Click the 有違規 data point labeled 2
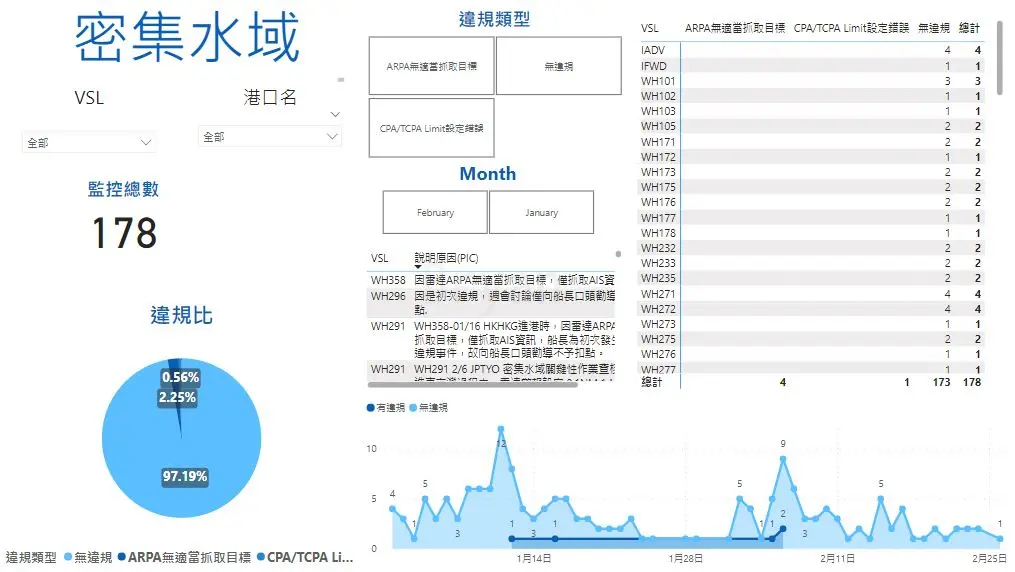The width and height of the screenshot is (1015, 572). tap(783, 529)
